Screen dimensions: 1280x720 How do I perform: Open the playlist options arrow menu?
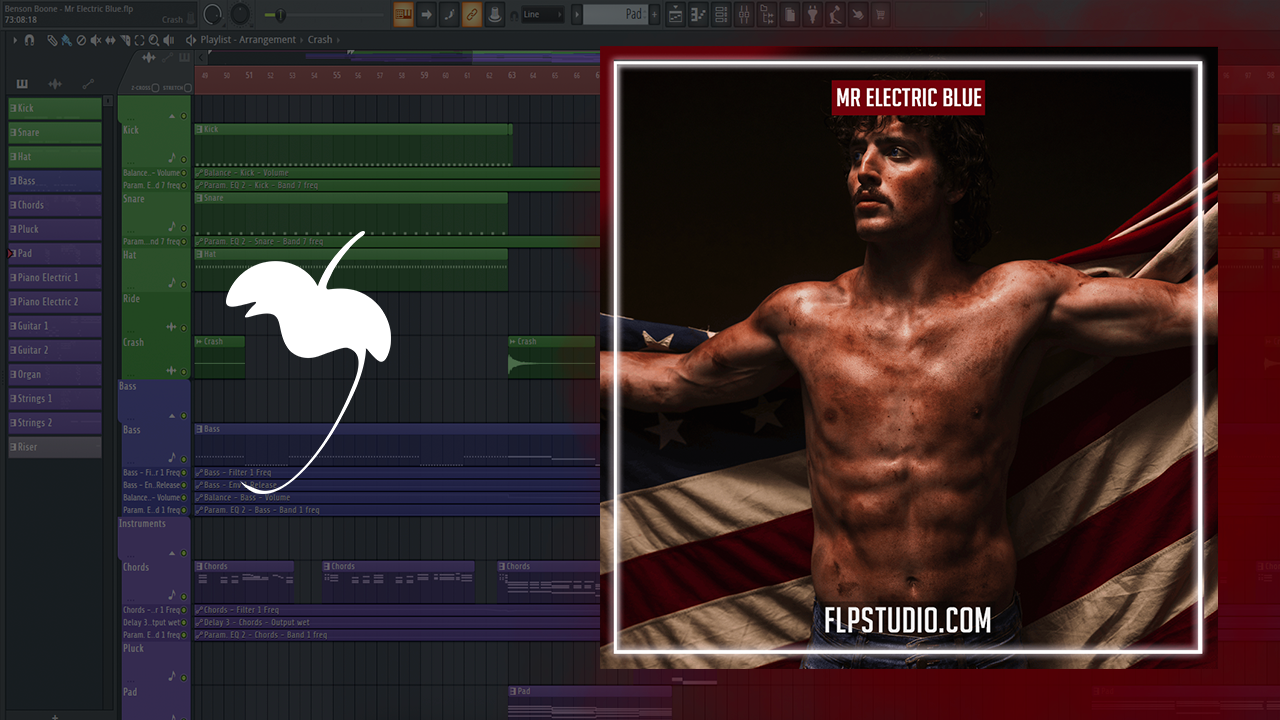pos(15,40)
